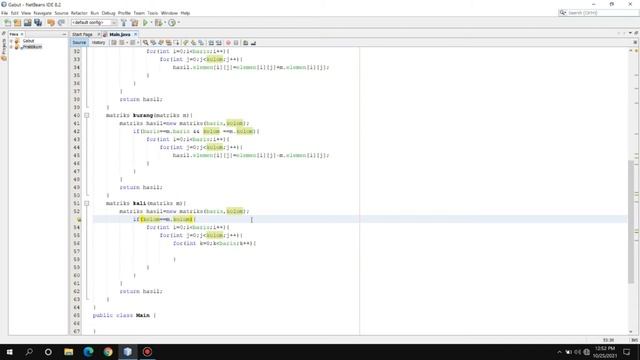Open the default config dropdown
Screen dimensions: 640x360
pos(94,22)
